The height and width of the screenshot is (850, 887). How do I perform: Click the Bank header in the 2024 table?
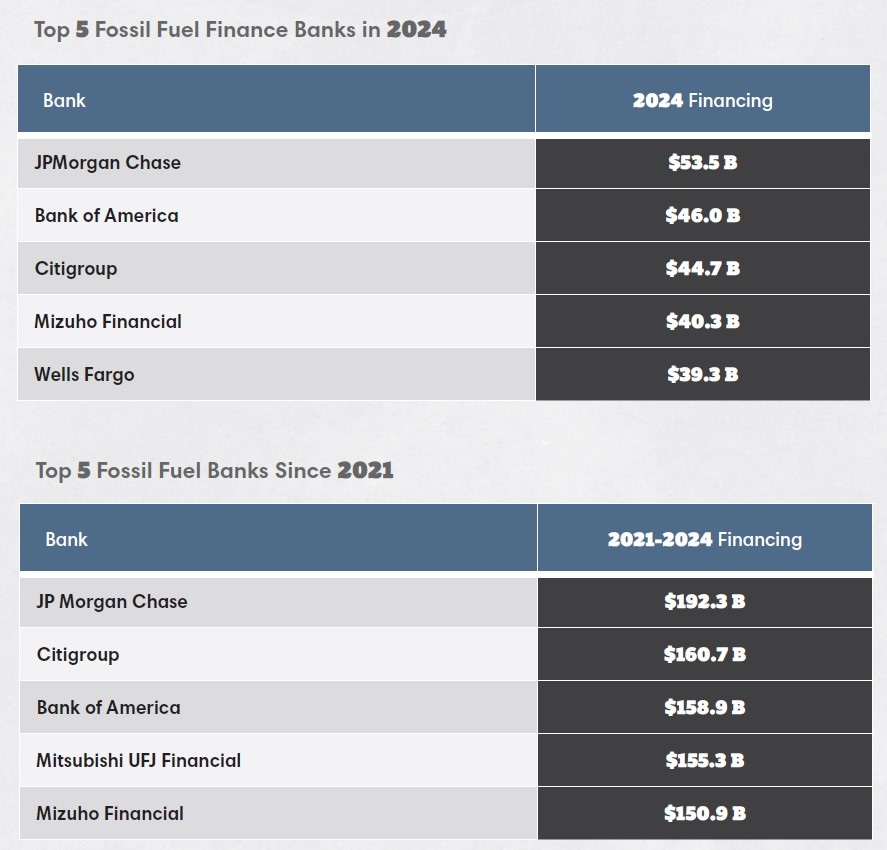click(64, 101)
